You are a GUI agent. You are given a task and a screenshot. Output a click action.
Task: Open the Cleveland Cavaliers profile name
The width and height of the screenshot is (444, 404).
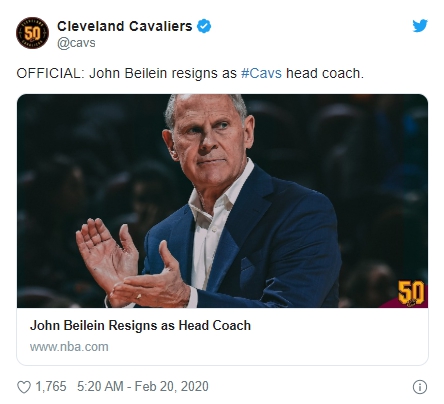click(124, 26)
